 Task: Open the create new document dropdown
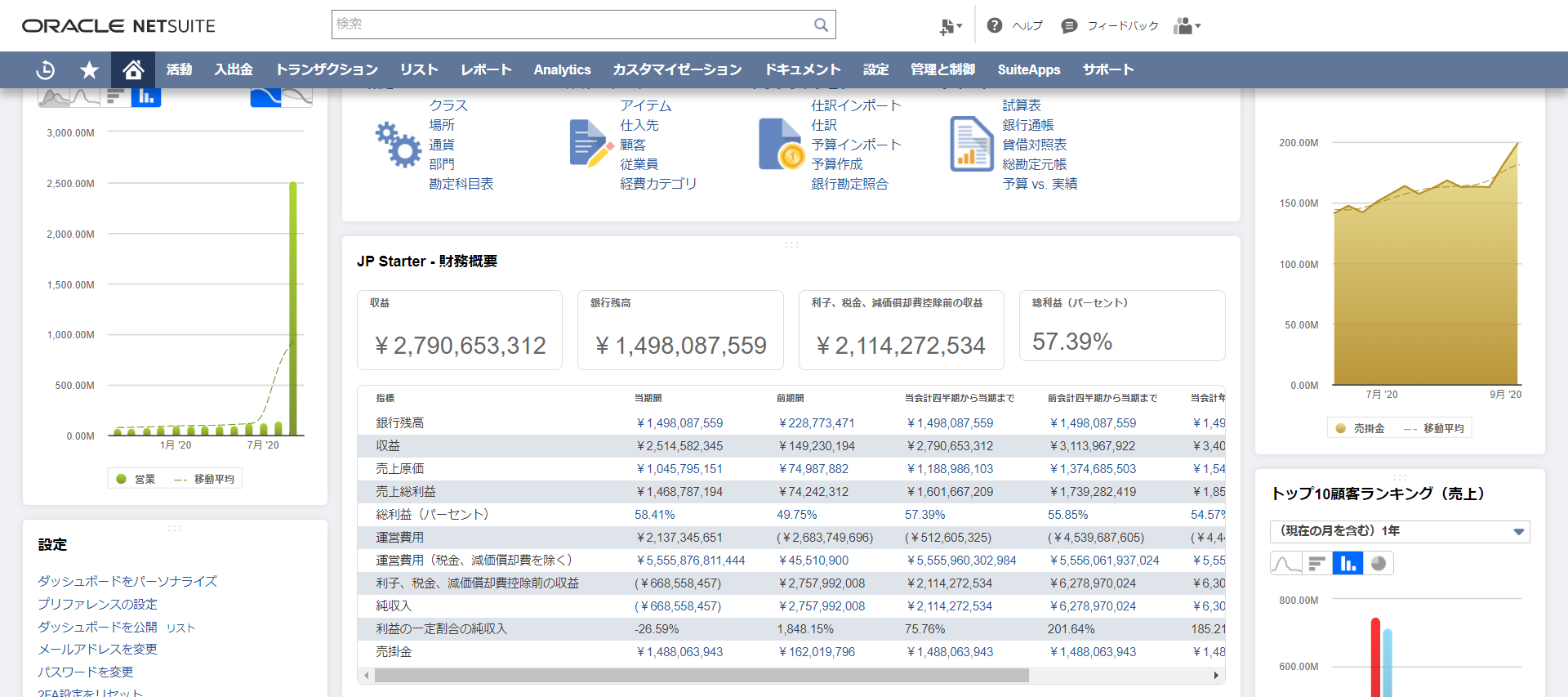click(x=949, y=26)
